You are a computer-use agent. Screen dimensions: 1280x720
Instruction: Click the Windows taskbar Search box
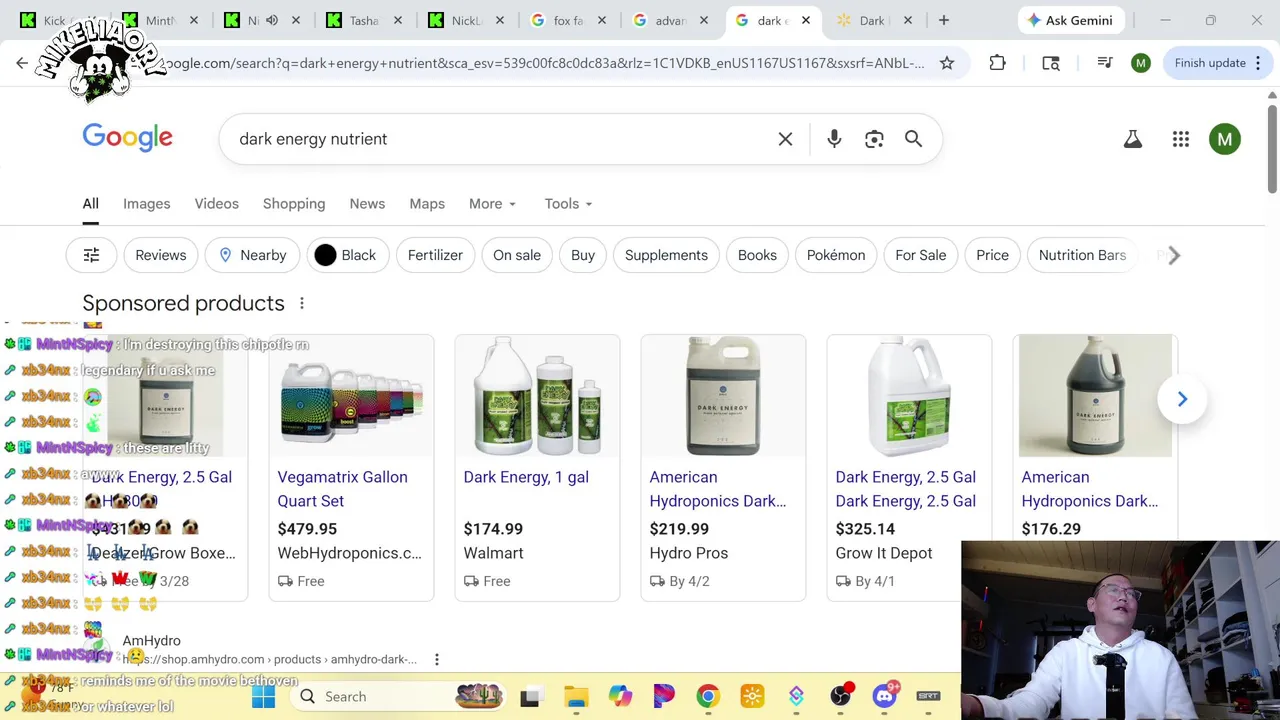[400, 696]
